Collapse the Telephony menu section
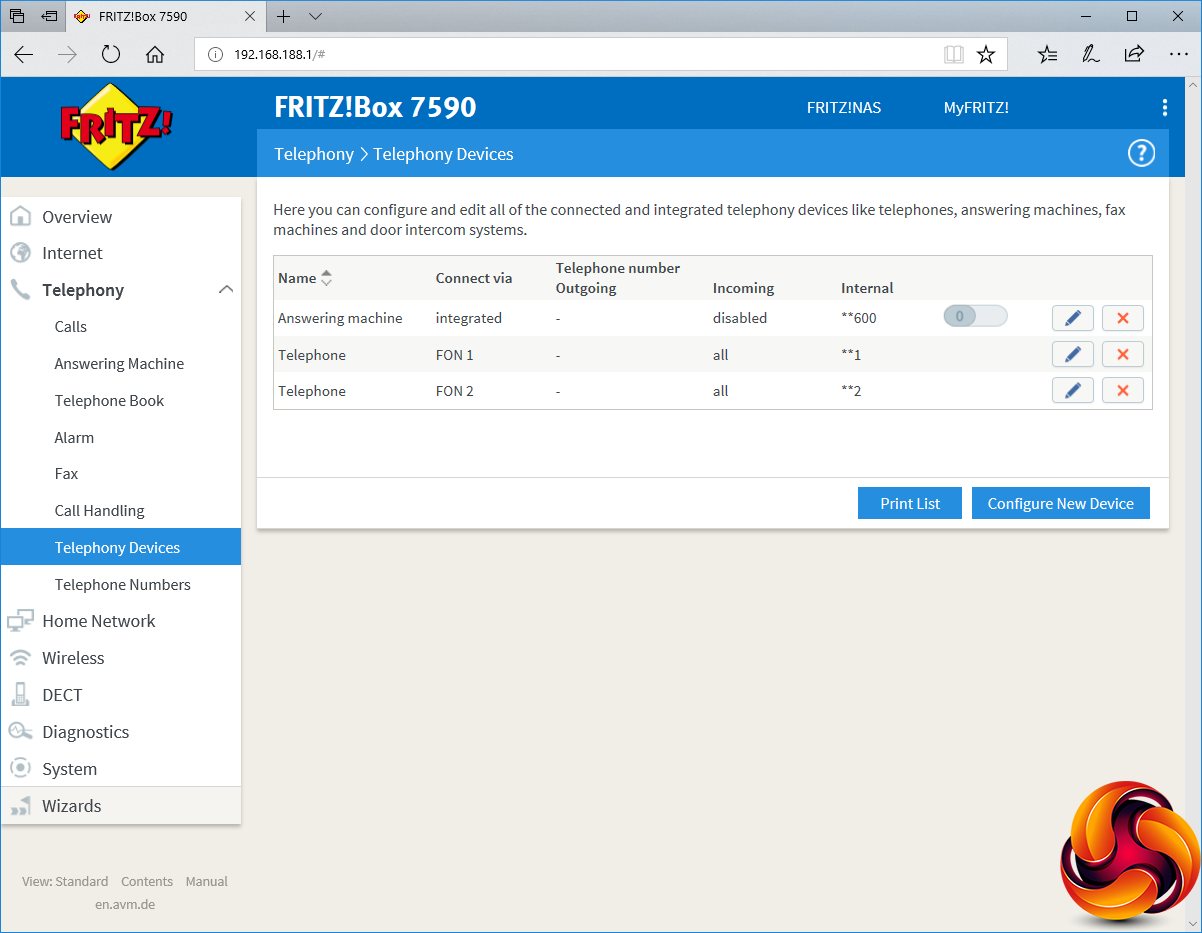Image resolution: width=1202 pixels, height=933 pixels. 226,290
